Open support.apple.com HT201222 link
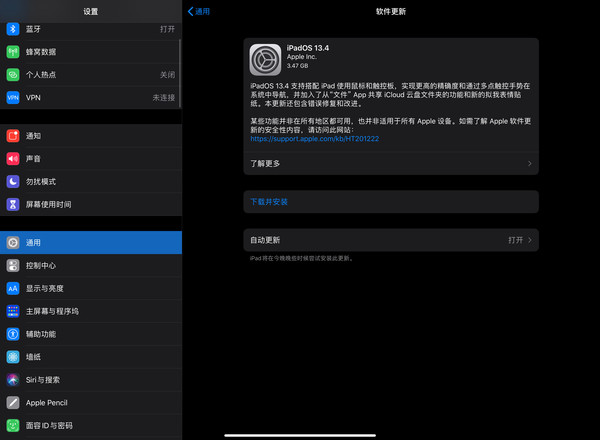Screen dimensions: 600x440 [x=315, y=139]
